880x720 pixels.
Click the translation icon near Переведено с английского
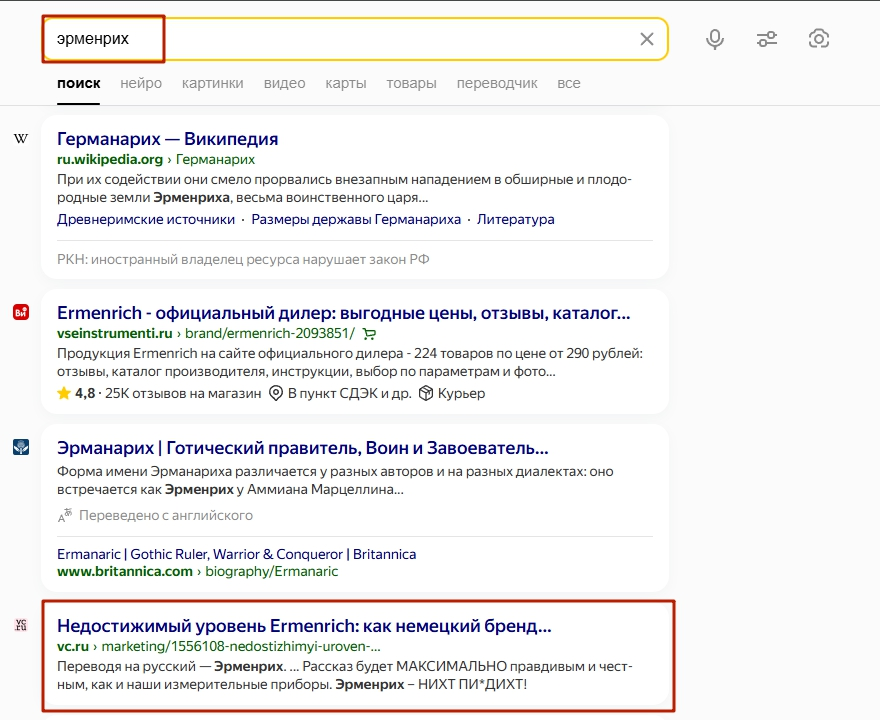pos(65,515)
